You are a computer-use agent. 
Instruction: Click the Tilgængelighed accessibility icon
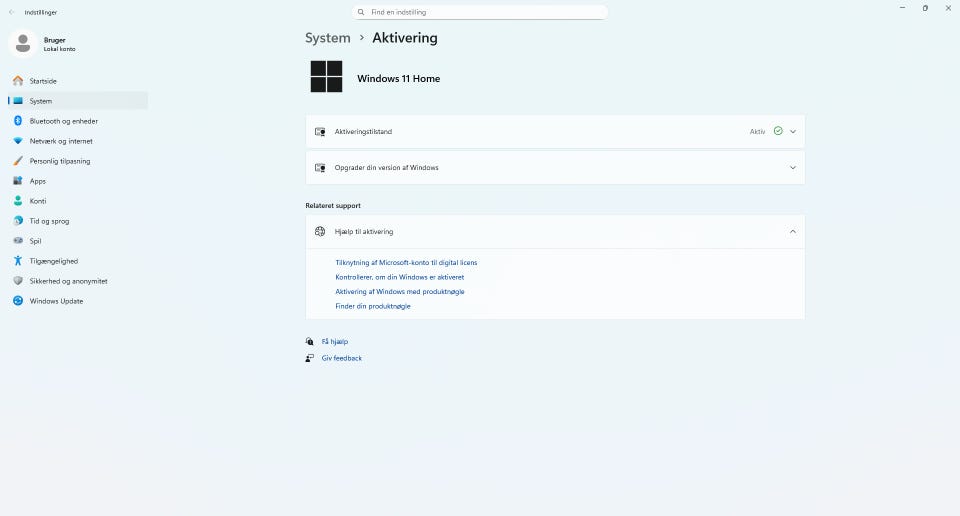tap(18, 261)
